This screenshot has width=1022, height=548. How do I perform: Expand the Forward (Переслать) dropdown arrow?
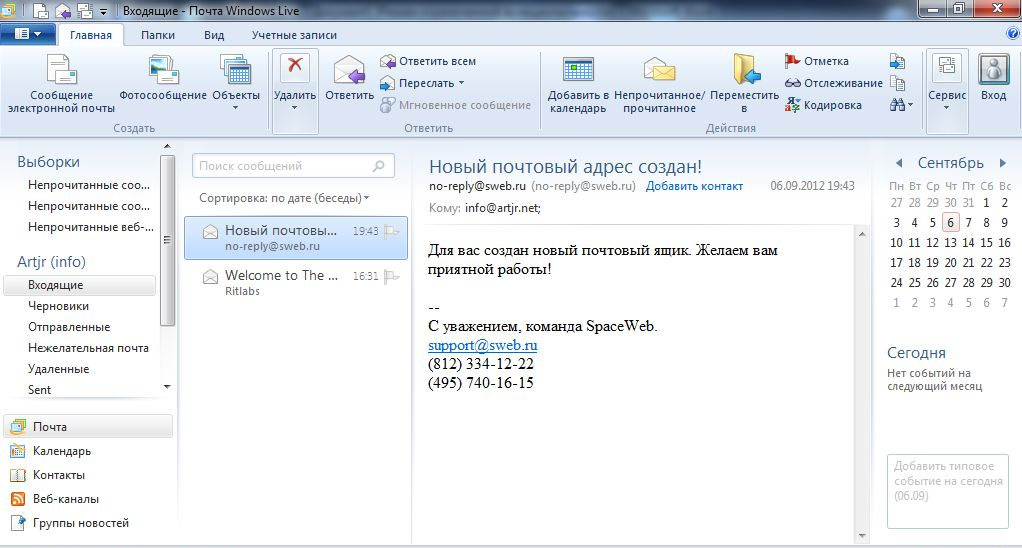461,83
